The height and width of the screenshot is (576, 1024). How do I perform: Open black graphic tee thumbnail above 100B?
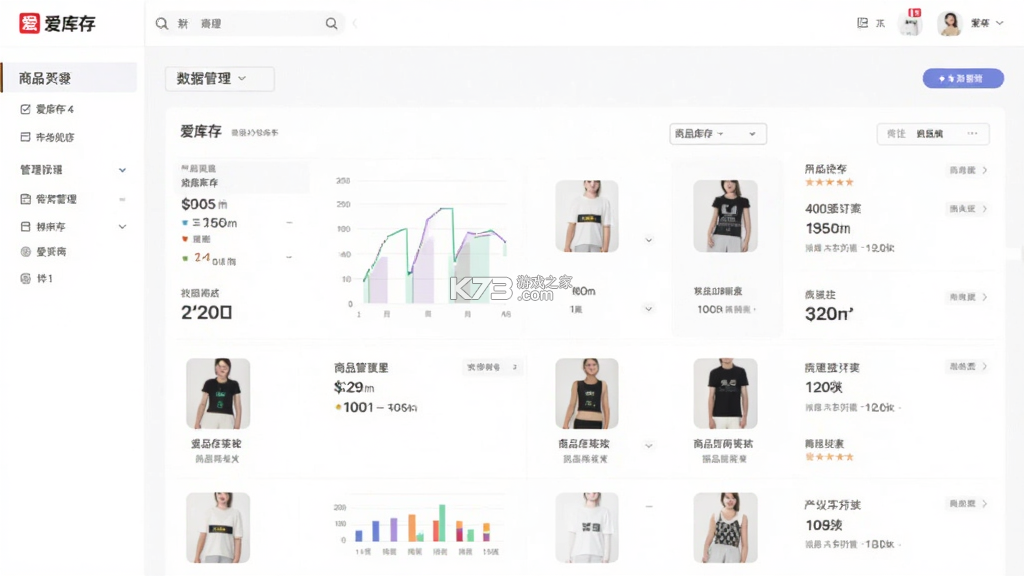click(x=725, y=216)
